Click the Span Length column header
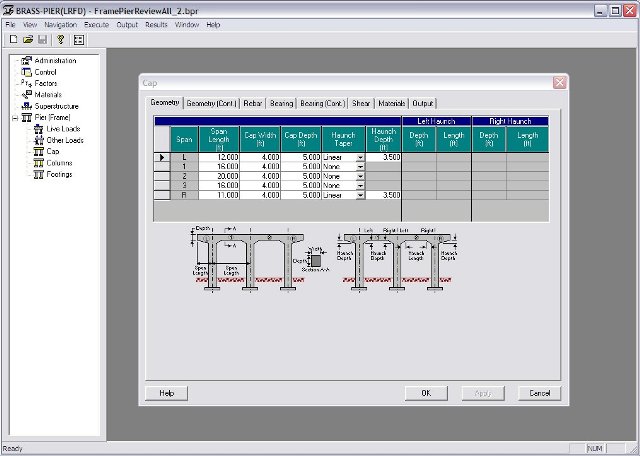The image size is (640, 456). [219, 140]
